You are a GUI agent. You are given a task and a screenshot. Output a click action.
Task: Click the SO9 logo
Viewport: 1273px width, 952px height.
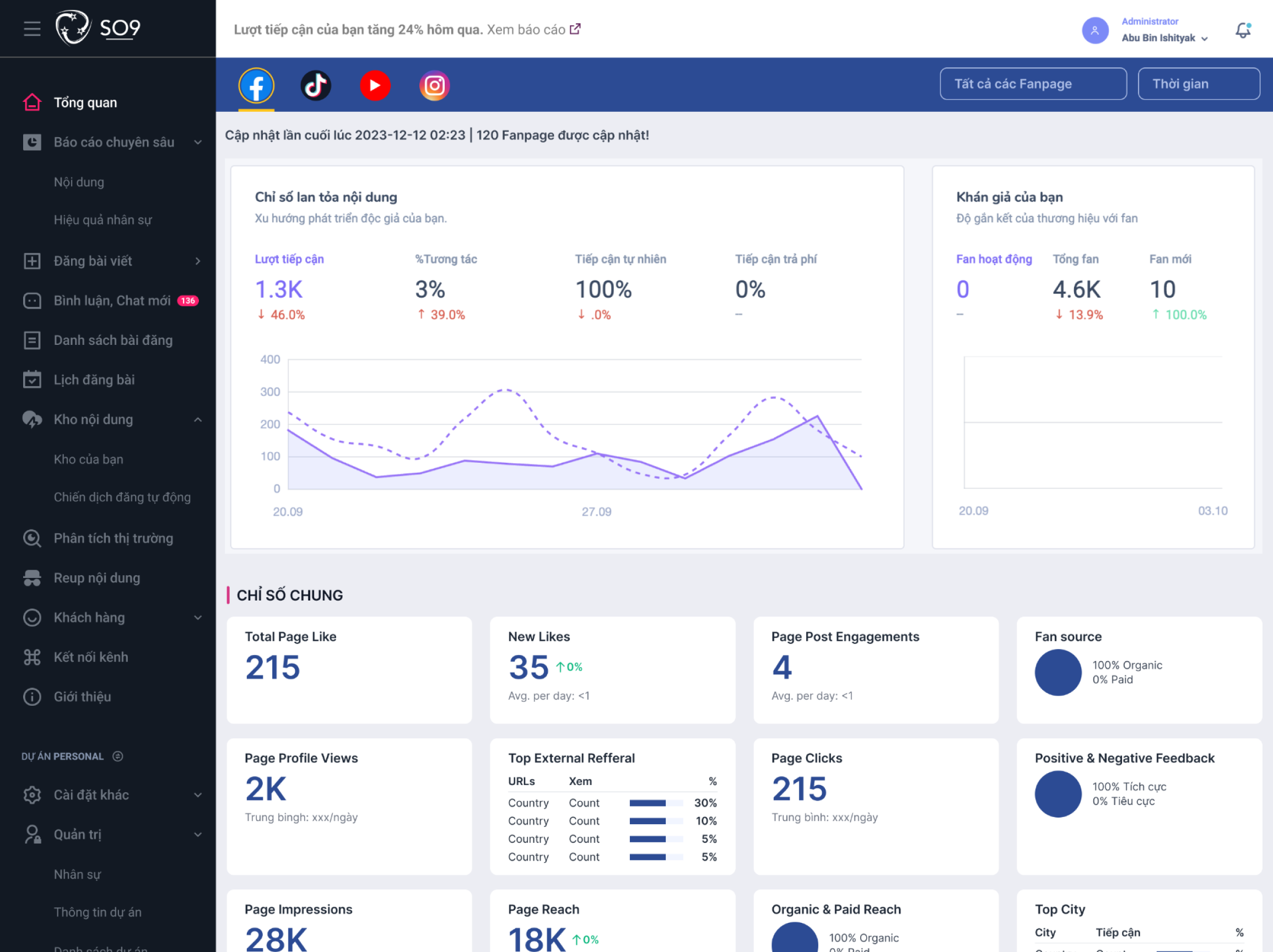coord(98,28)
